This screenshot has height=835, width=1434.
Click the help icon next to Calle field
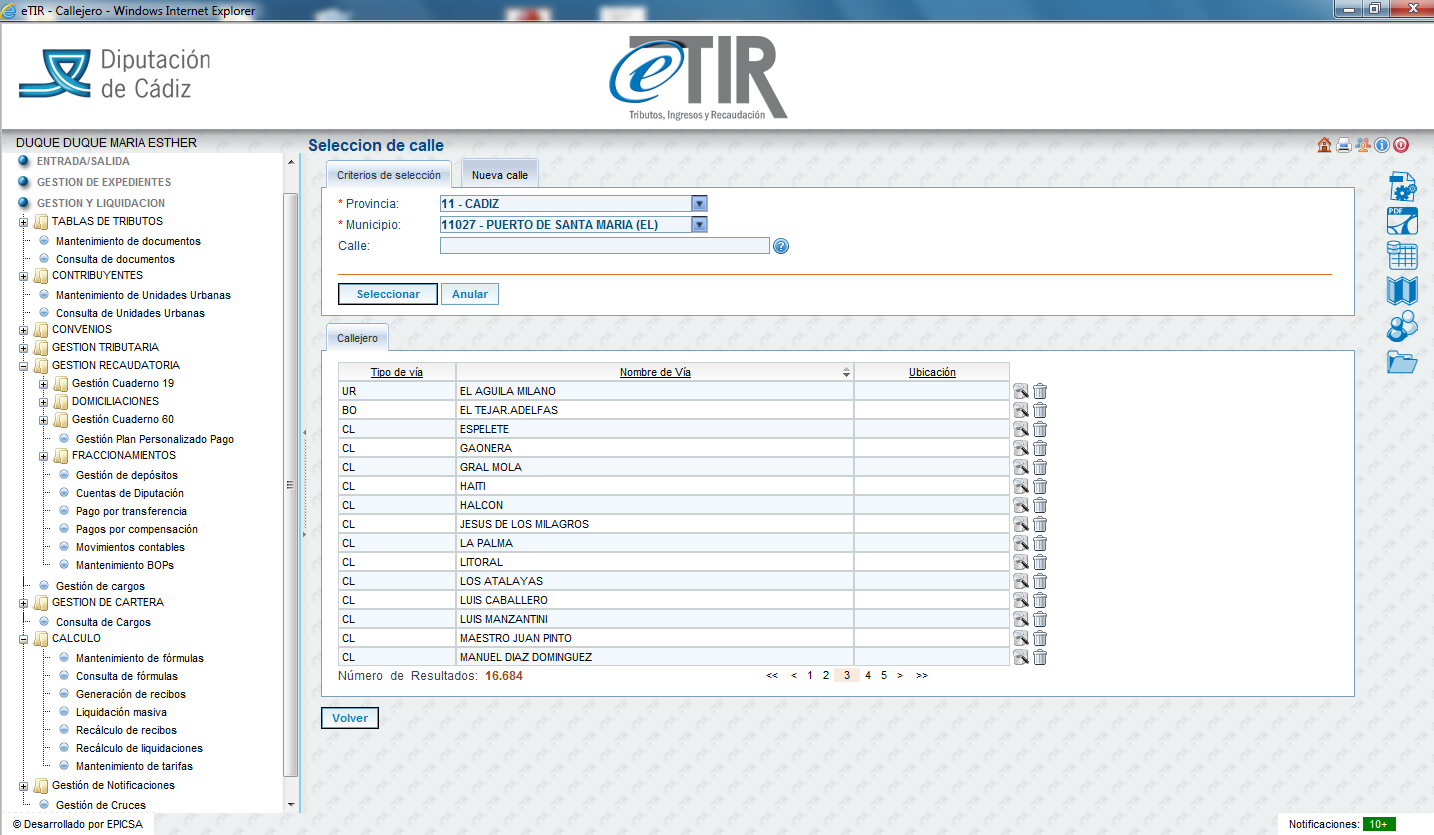click(781, 246)
